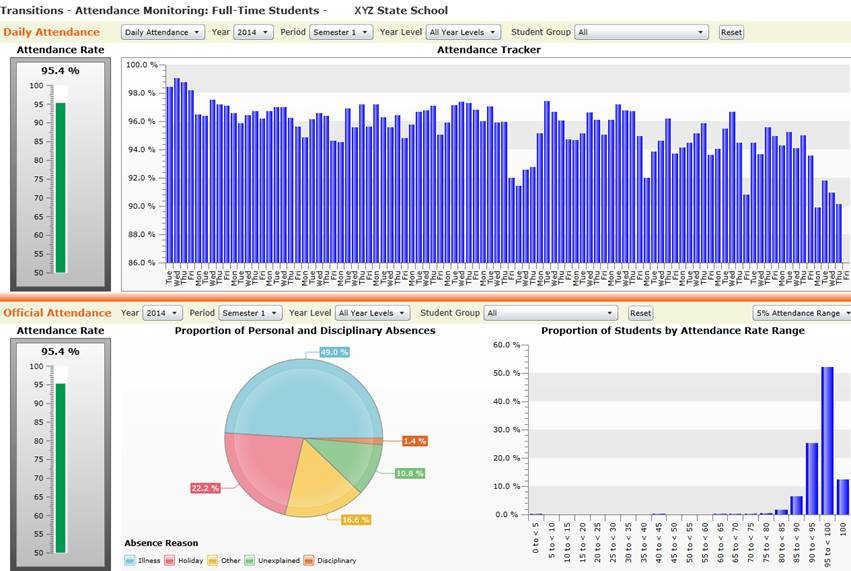Expand Student Group dropdown in Daily Attendance
Screen dimensions: 851x571
pos(642,32)
